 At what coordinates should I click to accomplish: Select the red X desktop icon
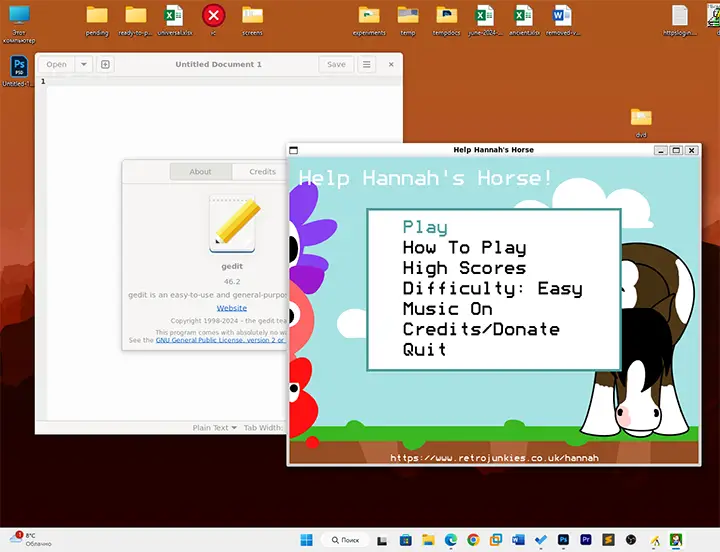point(214,20)
